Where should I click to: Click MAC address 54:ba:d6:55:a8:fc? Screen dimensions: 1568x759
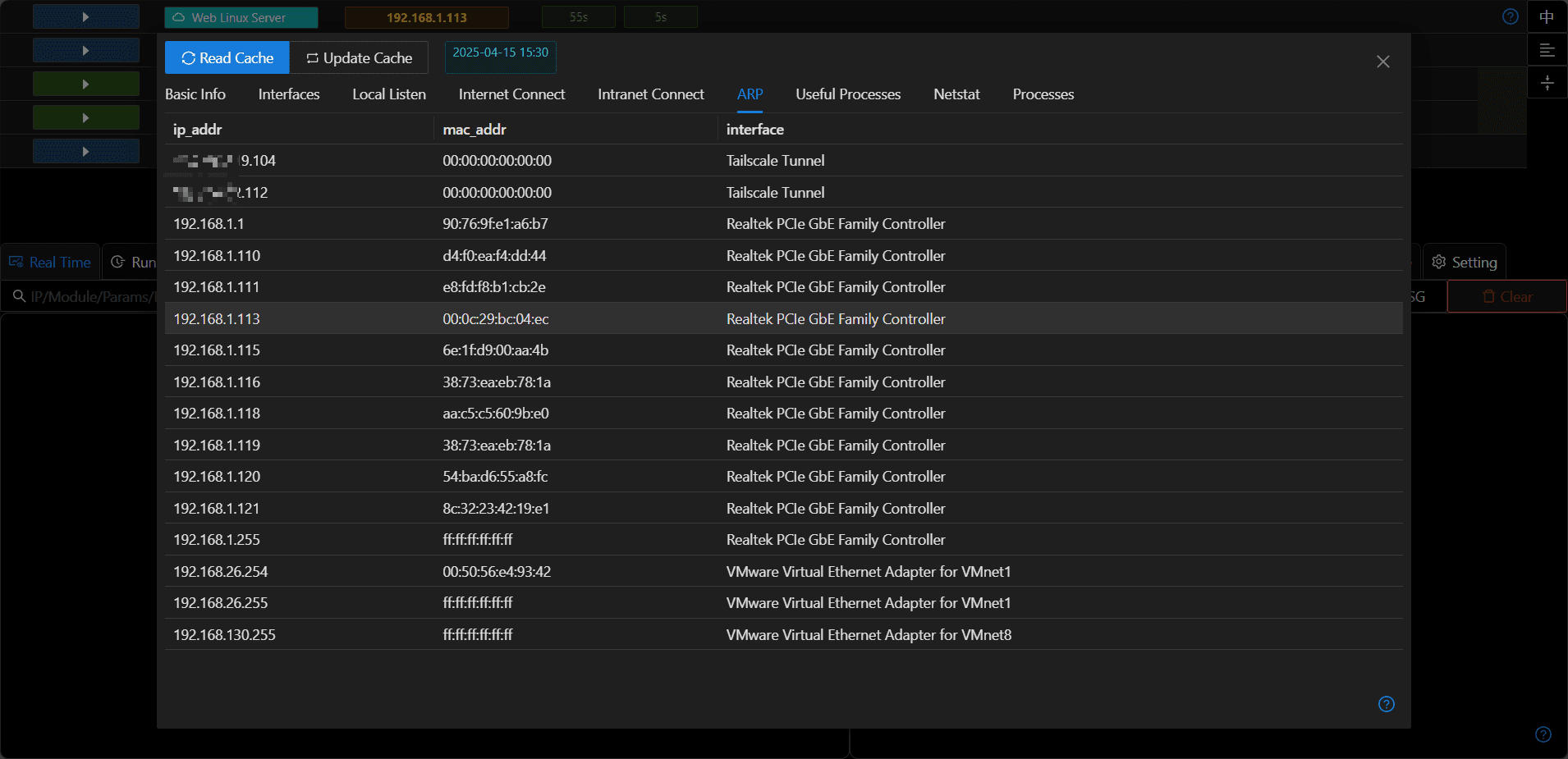(495, 476)
